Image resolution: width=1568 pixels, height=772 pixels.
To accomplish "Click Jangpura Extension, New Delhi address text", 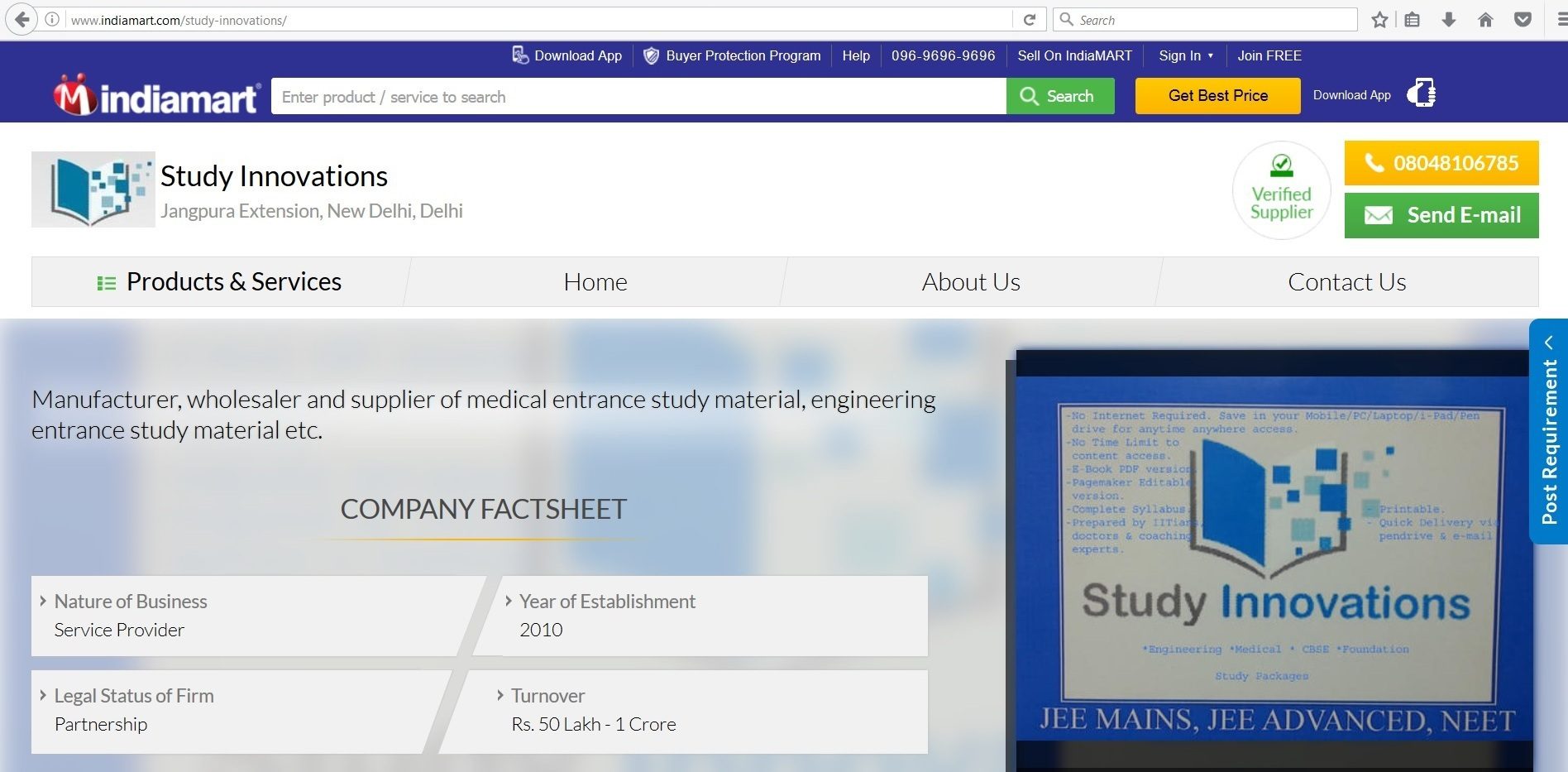I will click(x=312, y=211).
